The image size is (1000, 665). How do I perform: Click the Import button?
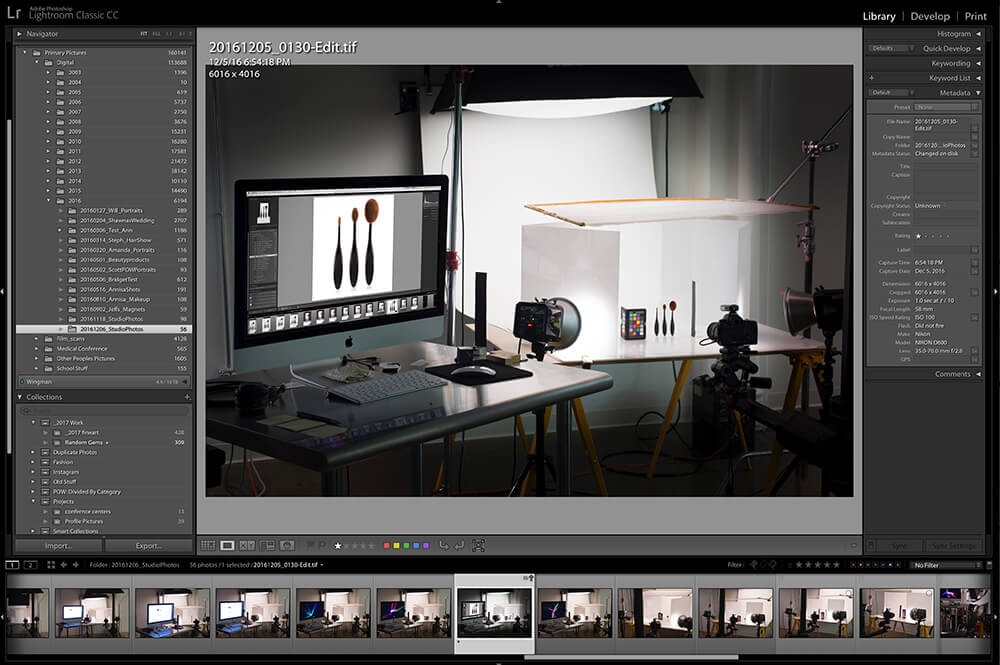point(58,546)
